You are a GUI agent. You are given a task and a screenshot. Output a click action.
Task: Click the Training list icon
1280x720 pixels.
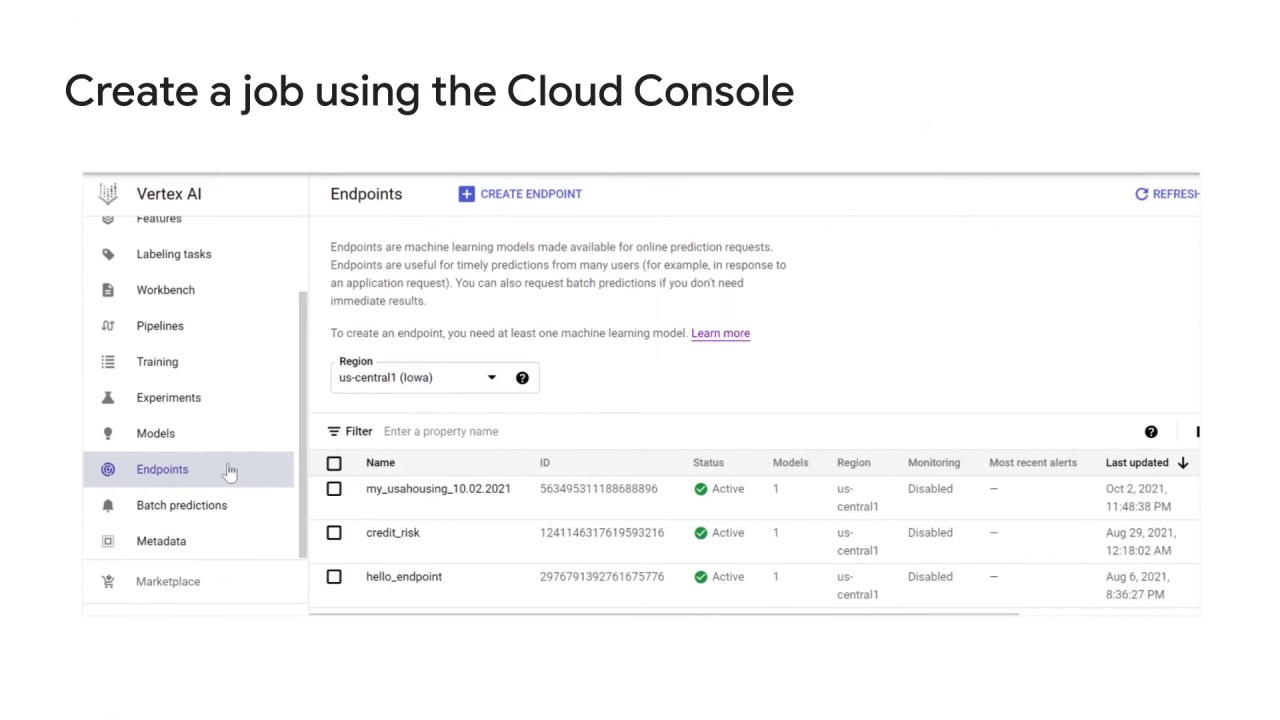(108, 362)
